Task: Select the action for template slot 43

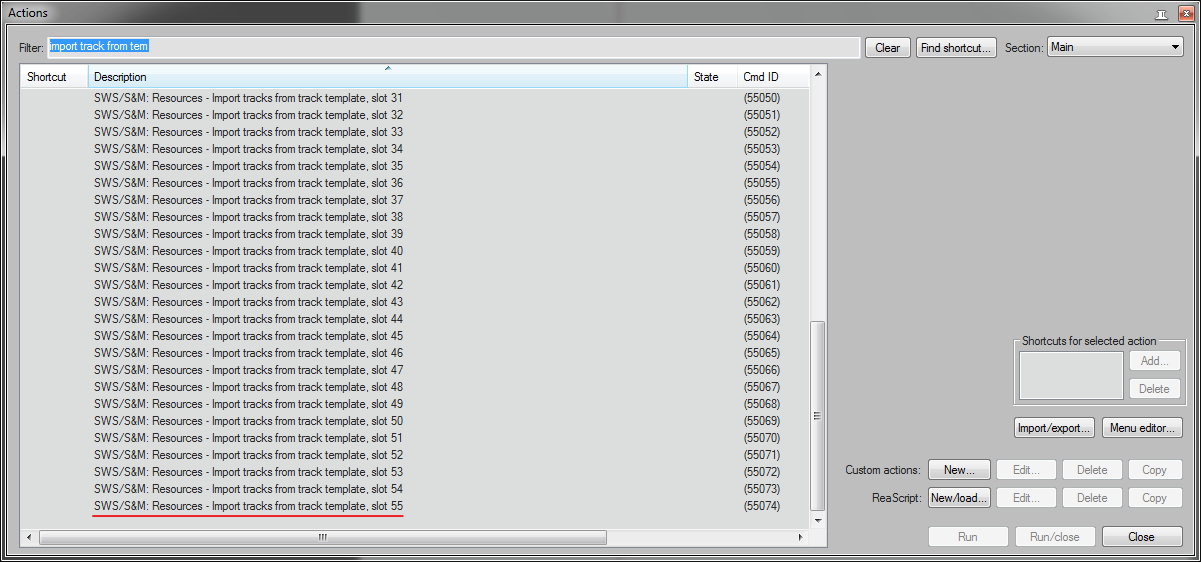Action: (x=248, y=302)
